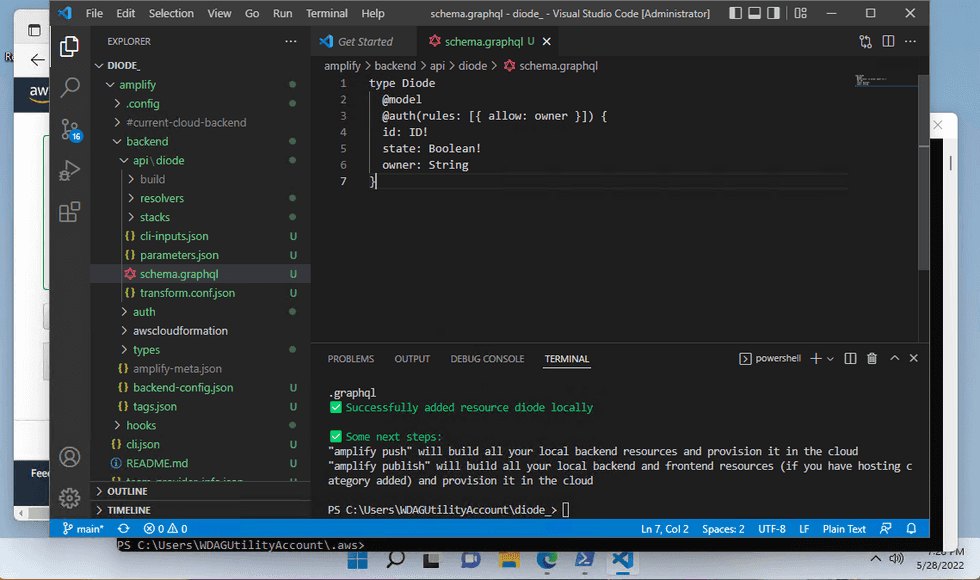Open the Search view in activity bar
The height and width of the screenshot is (580, 980).
tap(69, 88)
